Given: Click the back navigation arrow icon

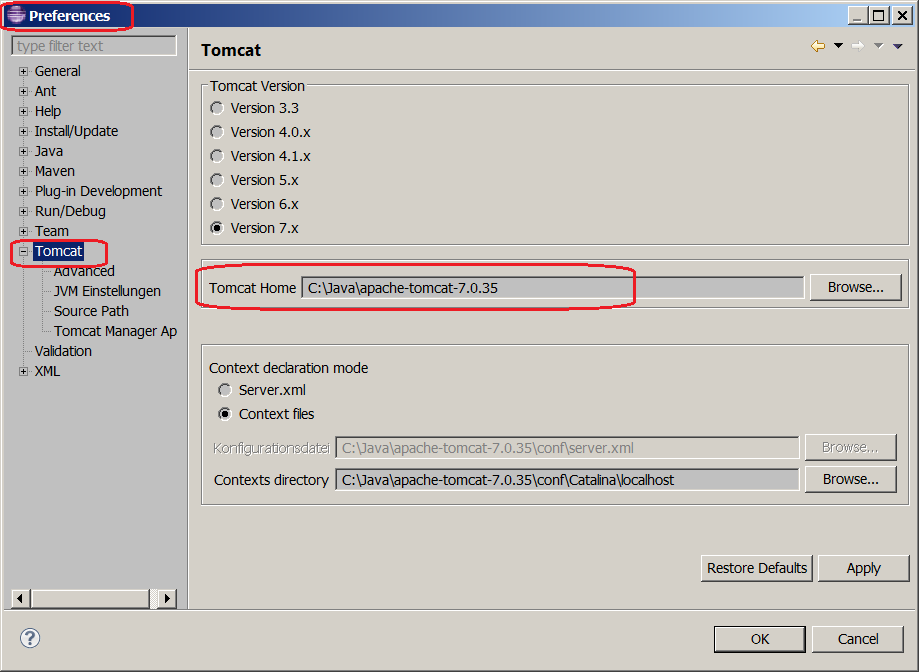Looking at the screenshot, I should 818,46.
